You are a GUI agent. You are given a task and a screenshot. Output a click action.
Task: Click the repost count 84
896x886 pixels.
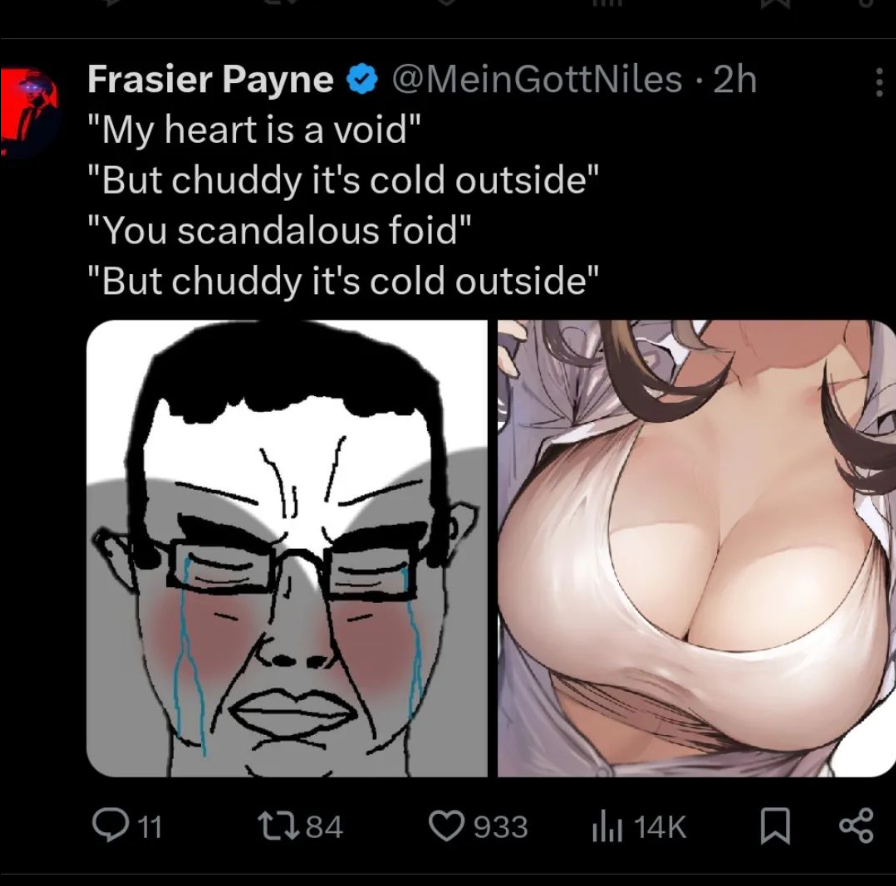324,827
